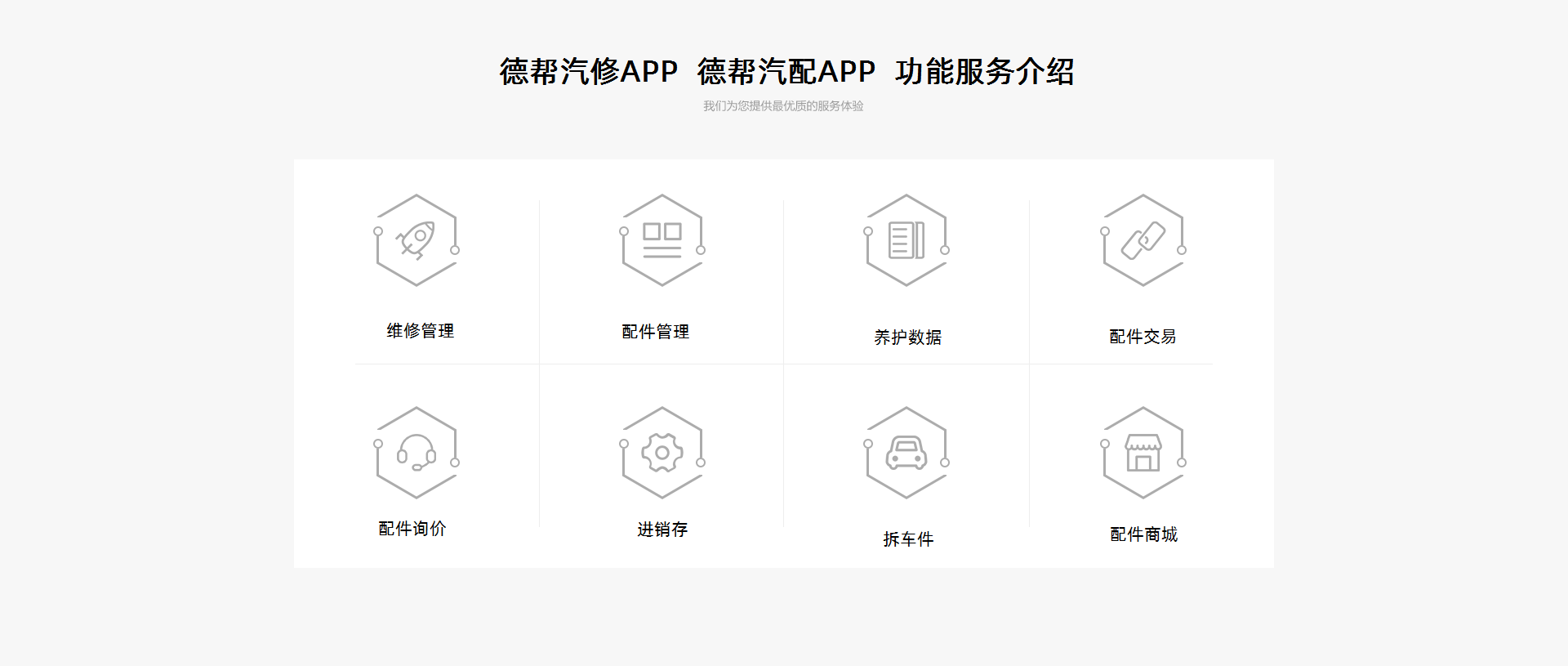1568x666 pixels.
Task: Open the 养护数据 text label
Action: tap(907, 337)
